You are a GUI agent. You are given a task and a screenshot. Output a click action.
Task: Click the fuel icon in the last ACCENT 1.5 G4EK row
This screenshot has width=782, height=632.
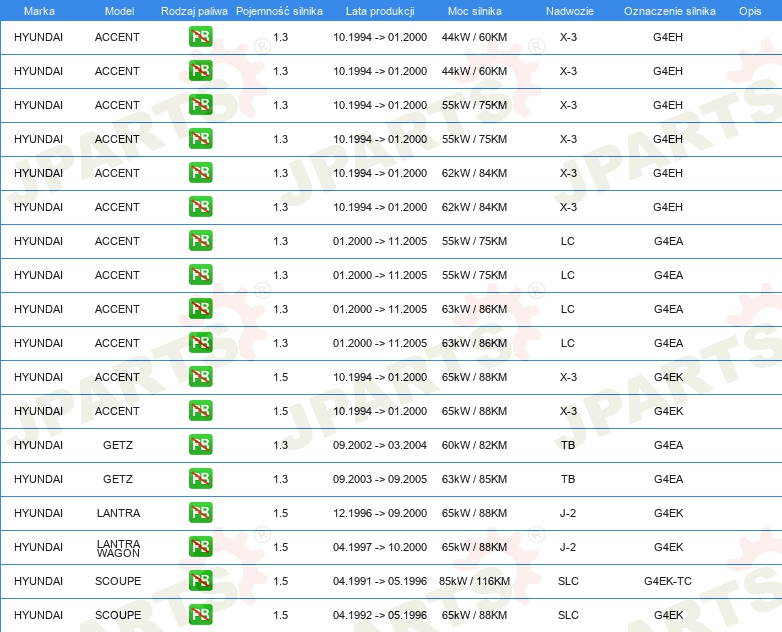[x=200, y=411]
